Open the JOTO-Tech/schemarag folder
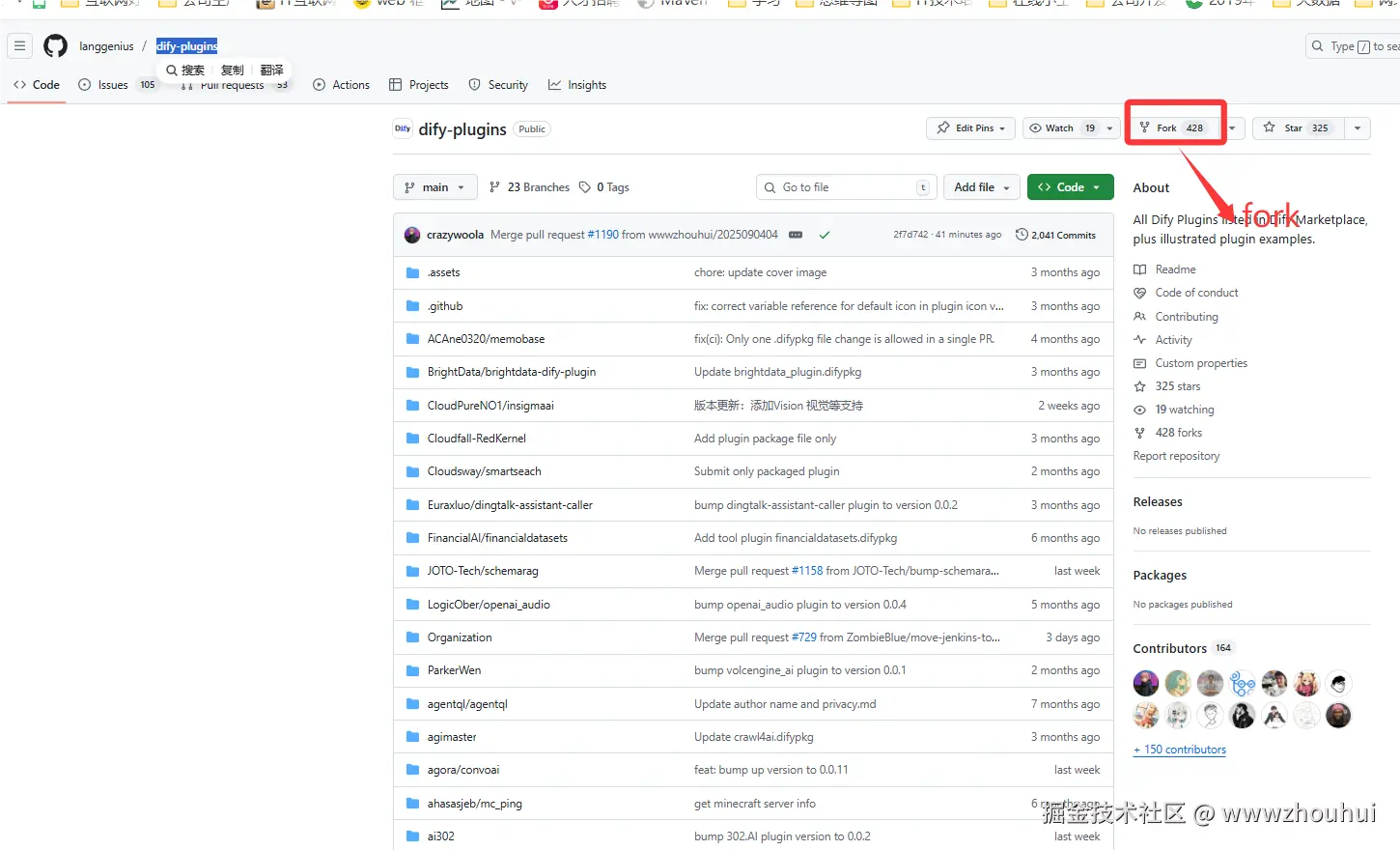Image resolution: width=1400 pixels, height=850 pixels. [483, 571]
